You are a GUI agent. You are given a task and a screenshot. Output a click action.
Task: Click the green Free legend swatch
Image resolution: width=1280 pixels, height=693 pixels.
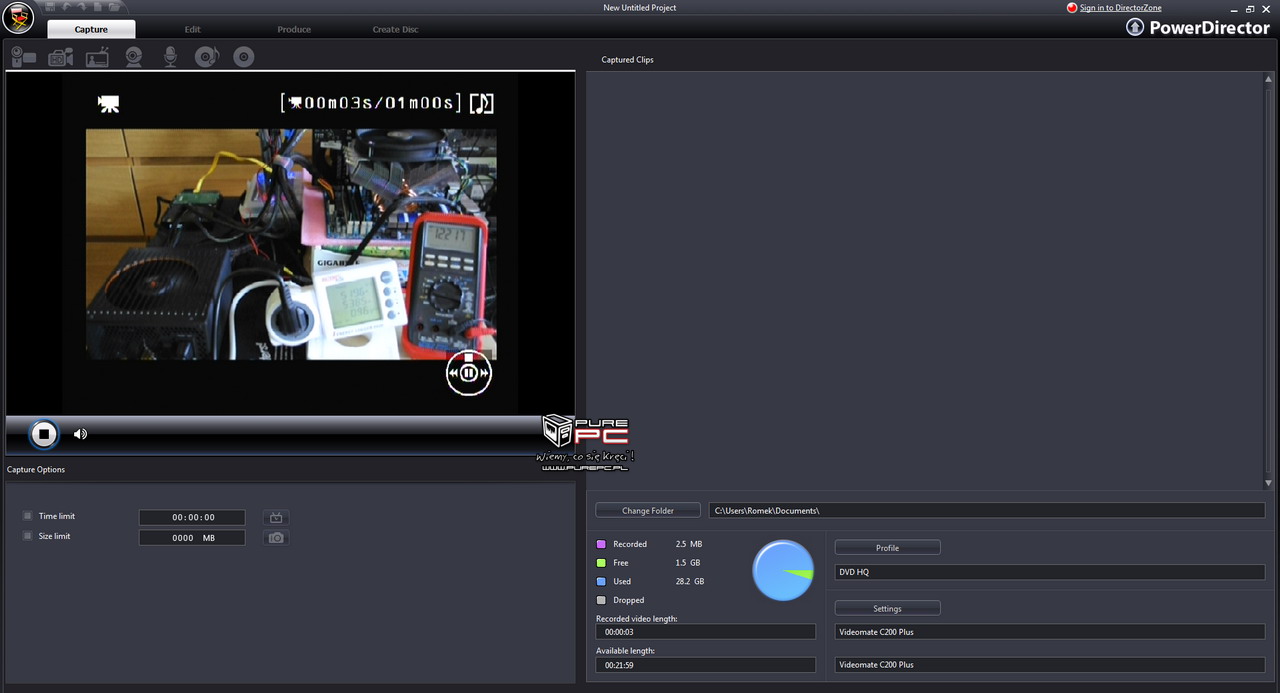pos(601,563)
